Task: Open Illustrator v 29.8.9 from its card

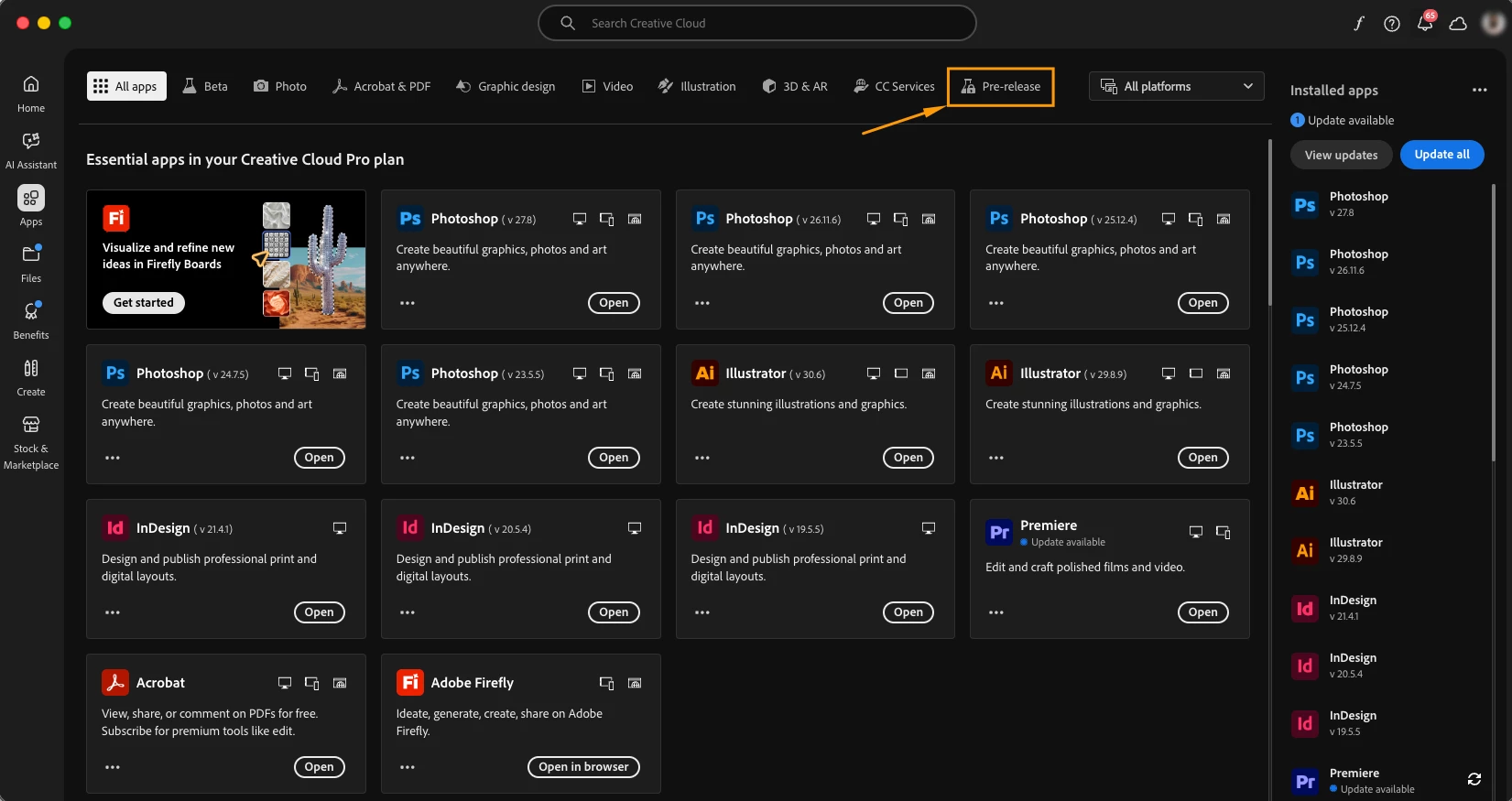Action: (x=1203, y=458)
